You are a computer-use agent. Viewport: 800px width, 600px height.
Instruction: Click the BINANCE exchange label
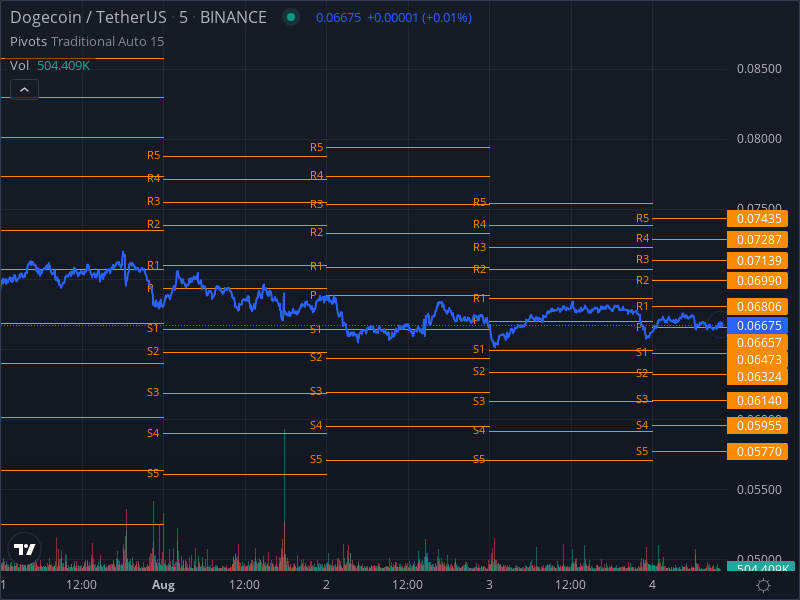coord(233,17)
